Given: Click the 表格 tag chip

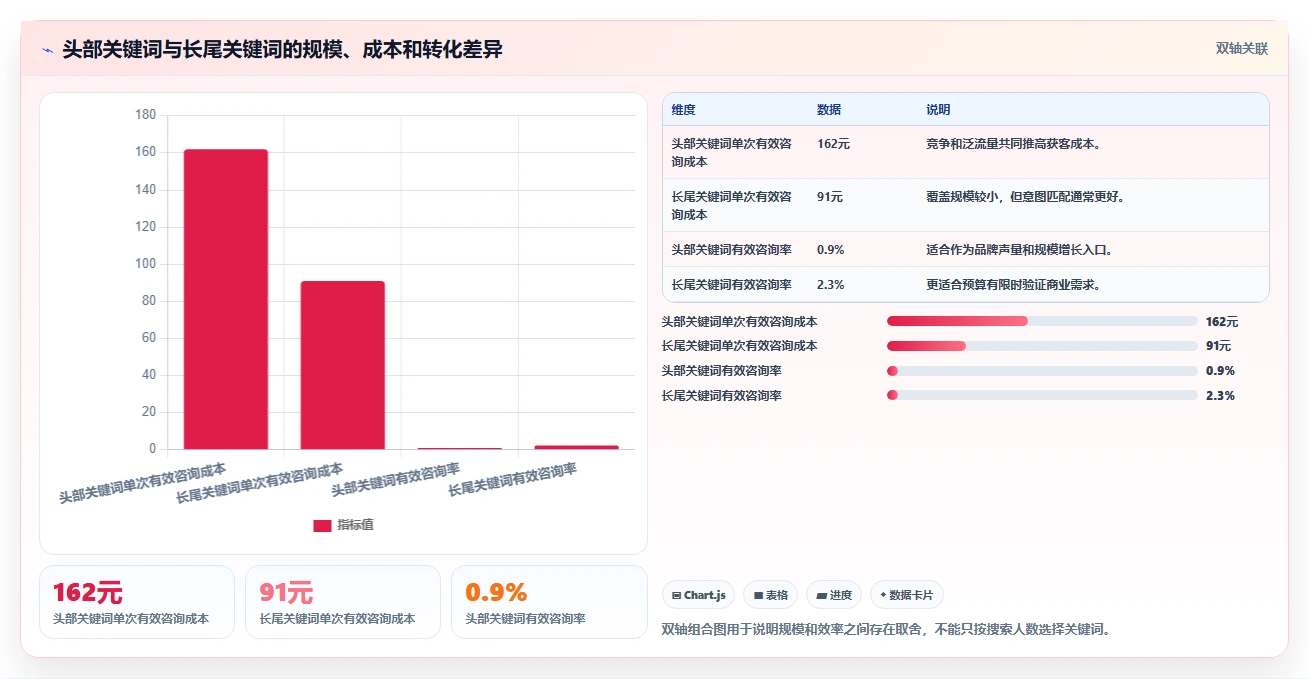Looking at the screenshot, I should [x=770, y=595].
